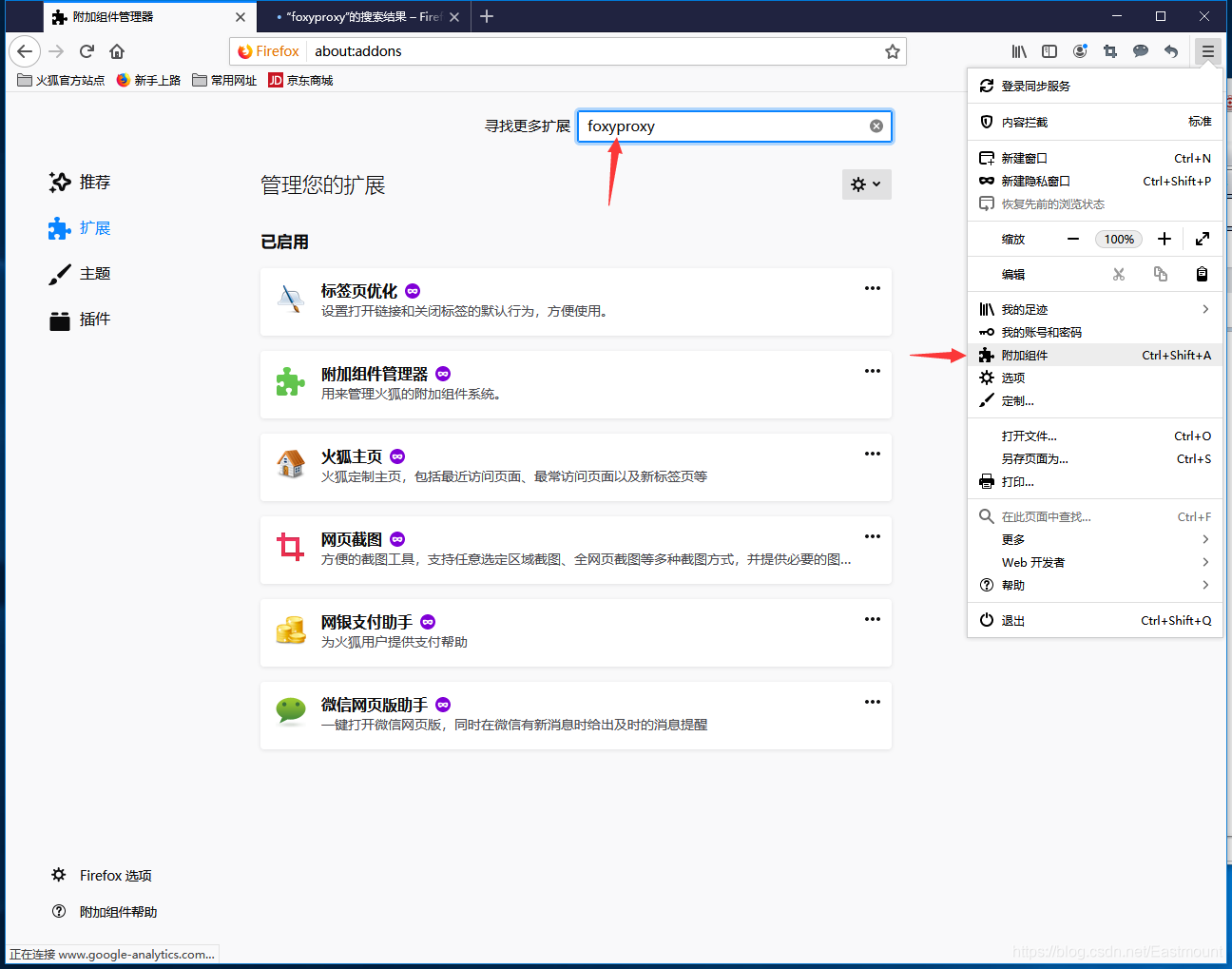The height and width of the screenshot is (969, 1232).
Task: Open more options for 网银支付助手
Action: coord(873,619)
